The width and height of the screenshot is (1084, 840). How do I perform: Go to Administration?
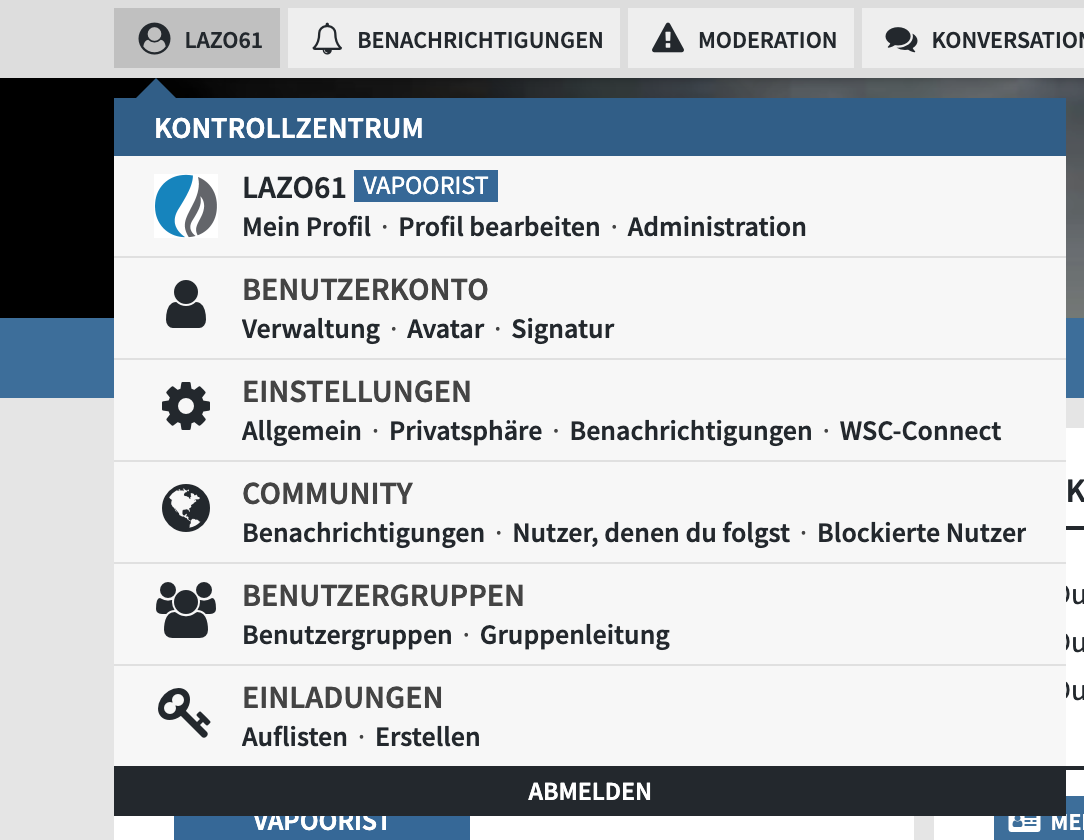[x=716, y=227]
